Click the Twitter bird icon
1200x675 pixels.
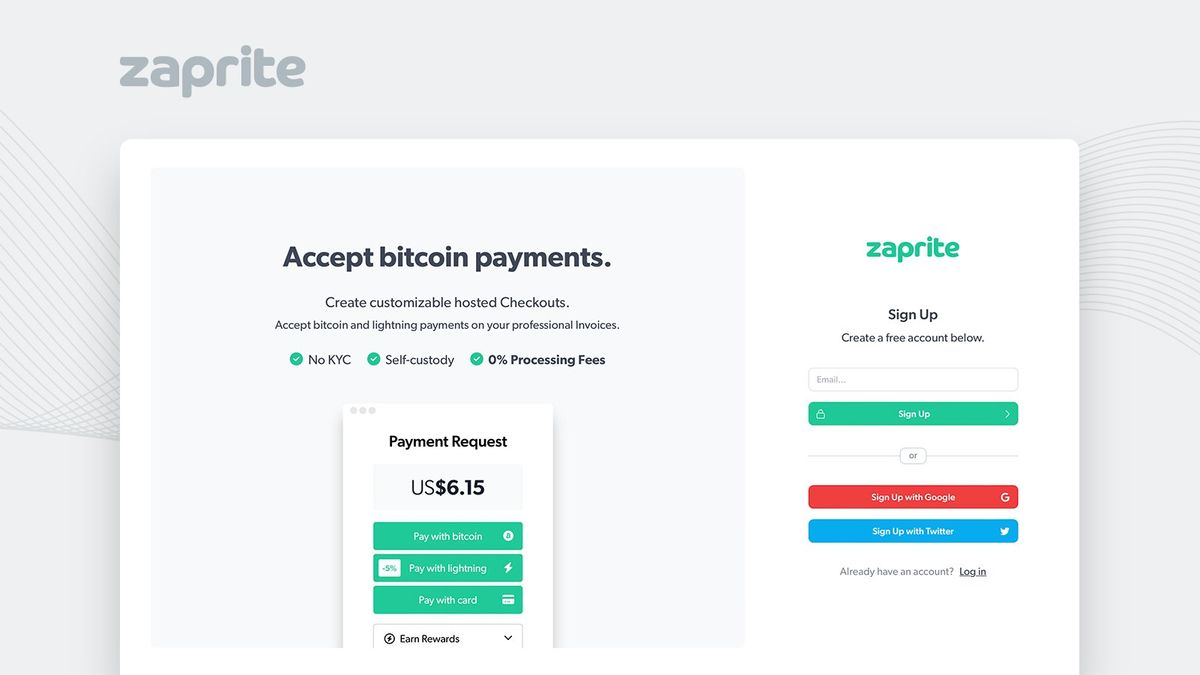tap(1005, 531)
